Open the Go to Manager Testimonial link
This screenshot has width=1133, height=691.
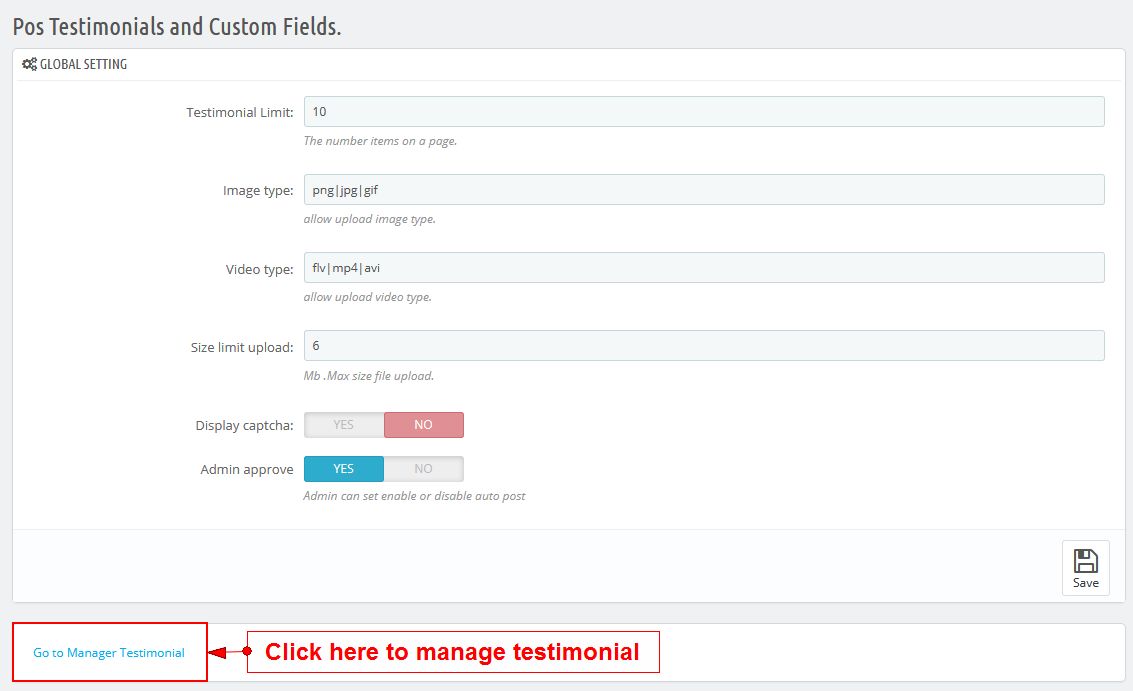point(109,653)
